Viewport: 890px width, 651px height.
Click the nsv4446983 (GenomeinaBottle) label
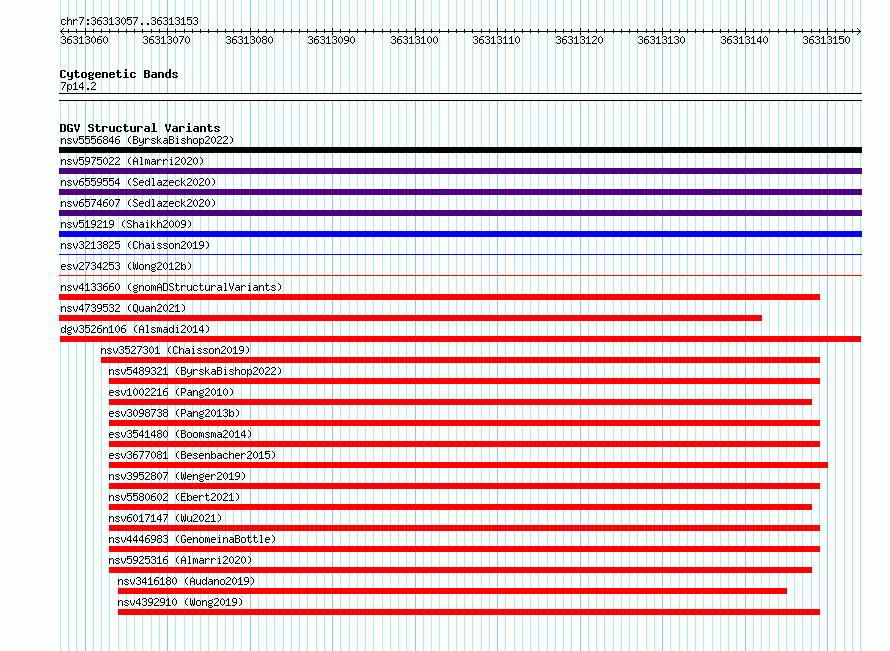(x=192, y=539)
